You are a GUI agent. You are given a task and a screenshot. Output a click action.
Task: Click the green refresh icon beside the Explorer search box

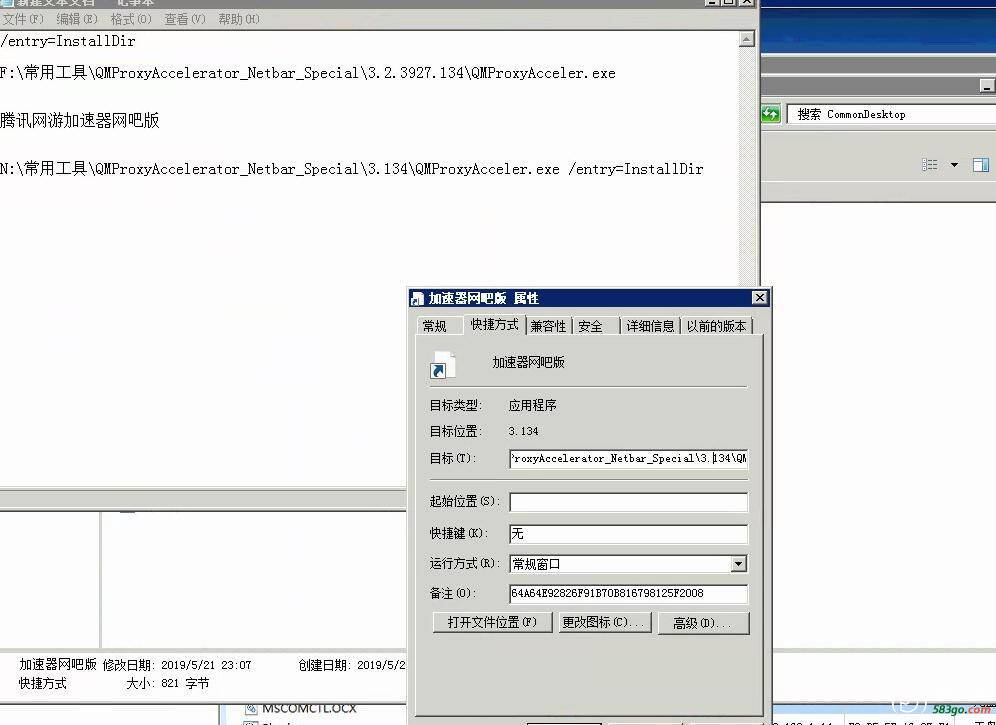(771, 114)
